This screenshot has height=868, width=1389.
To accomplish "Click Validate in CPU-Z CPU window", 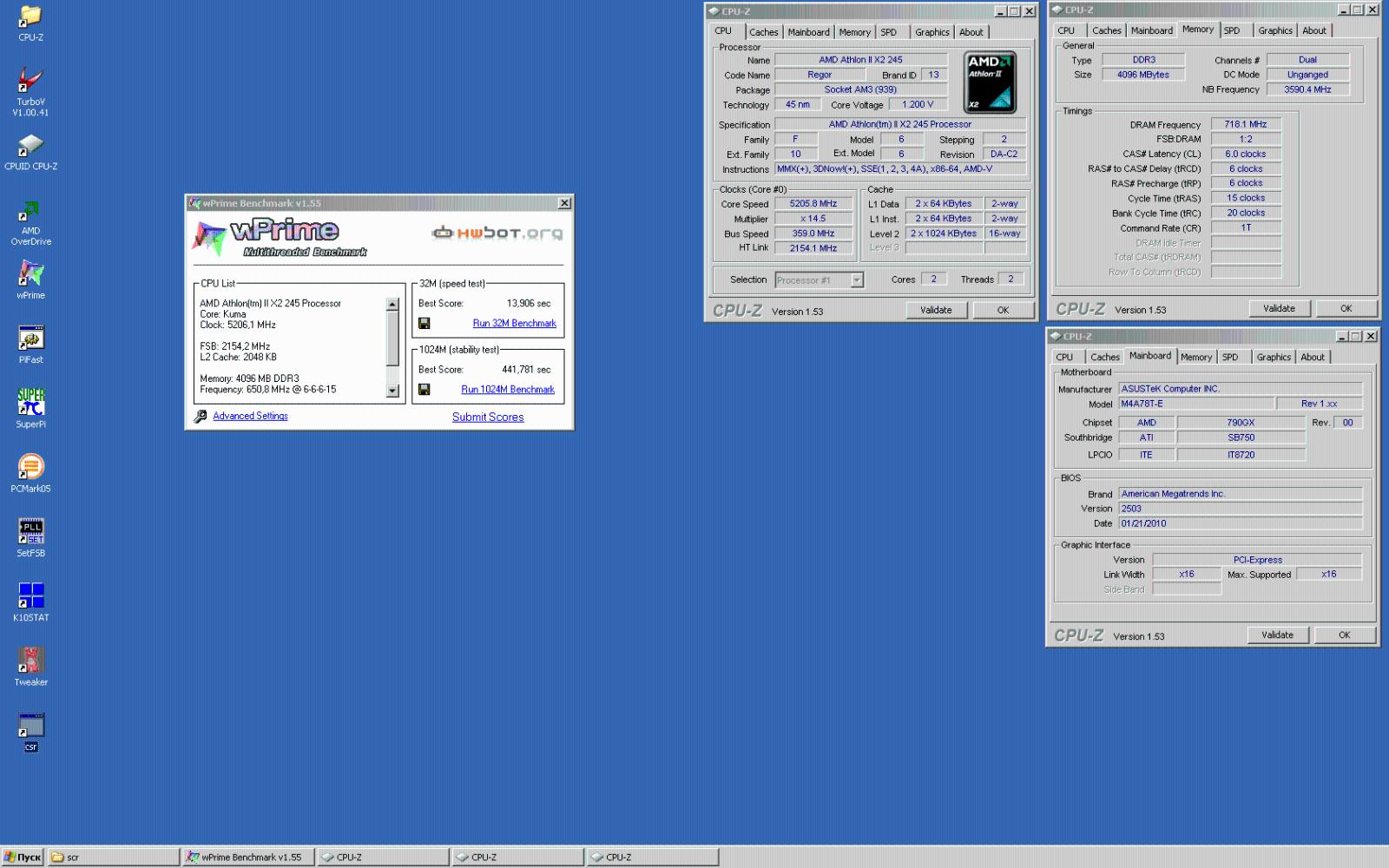I will click(x=936, y=310).
